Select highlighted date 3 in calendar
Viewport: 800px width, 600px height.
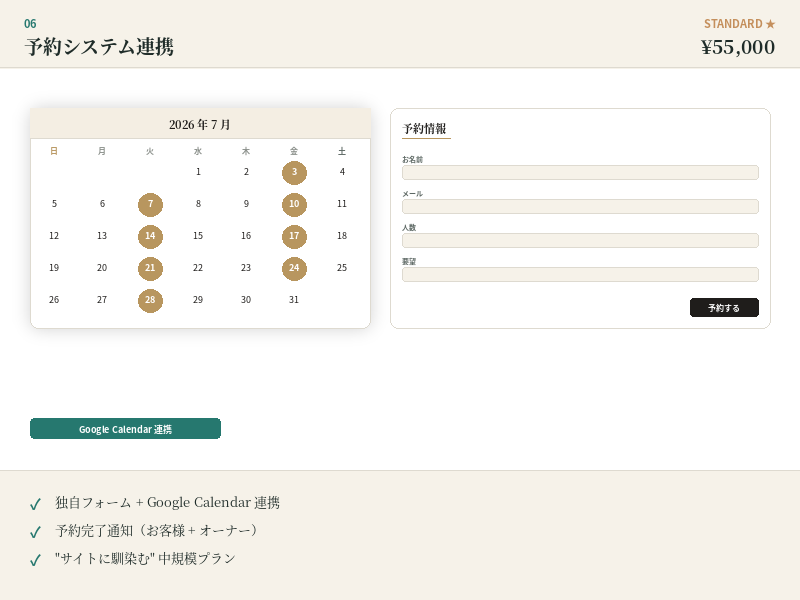point(294,172)
